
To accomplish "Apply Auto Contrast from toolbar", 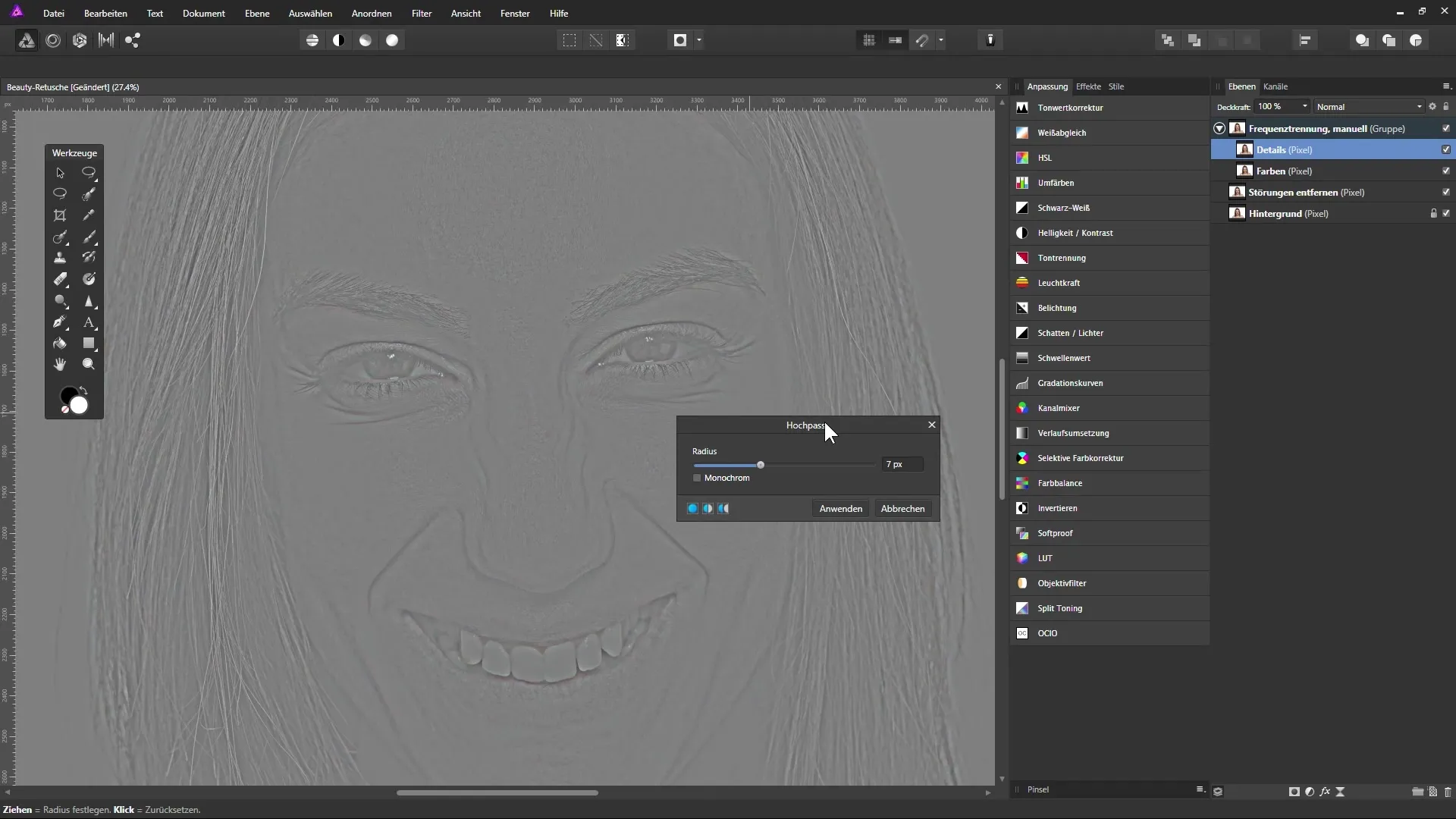I will click(x=339, y=40).
